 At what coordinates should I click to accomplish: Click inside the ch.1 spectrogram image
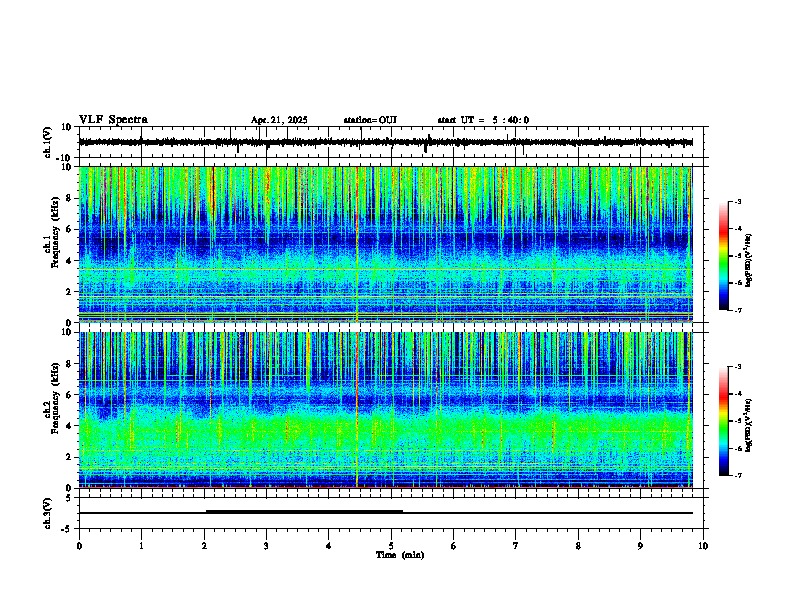tap(385, 244)
